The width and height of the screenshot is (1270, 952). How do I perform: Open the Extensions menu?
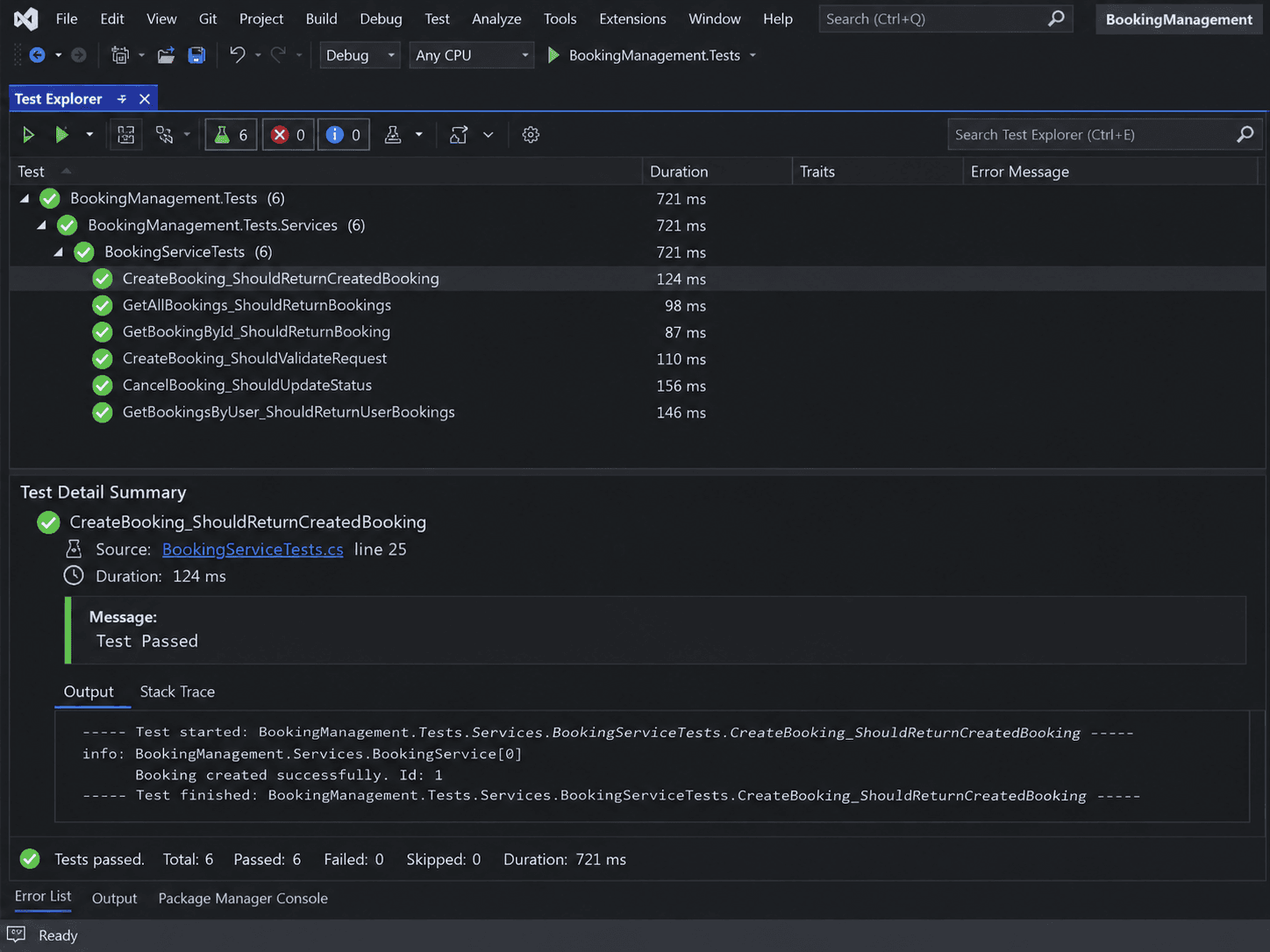(x=632, y=18)
